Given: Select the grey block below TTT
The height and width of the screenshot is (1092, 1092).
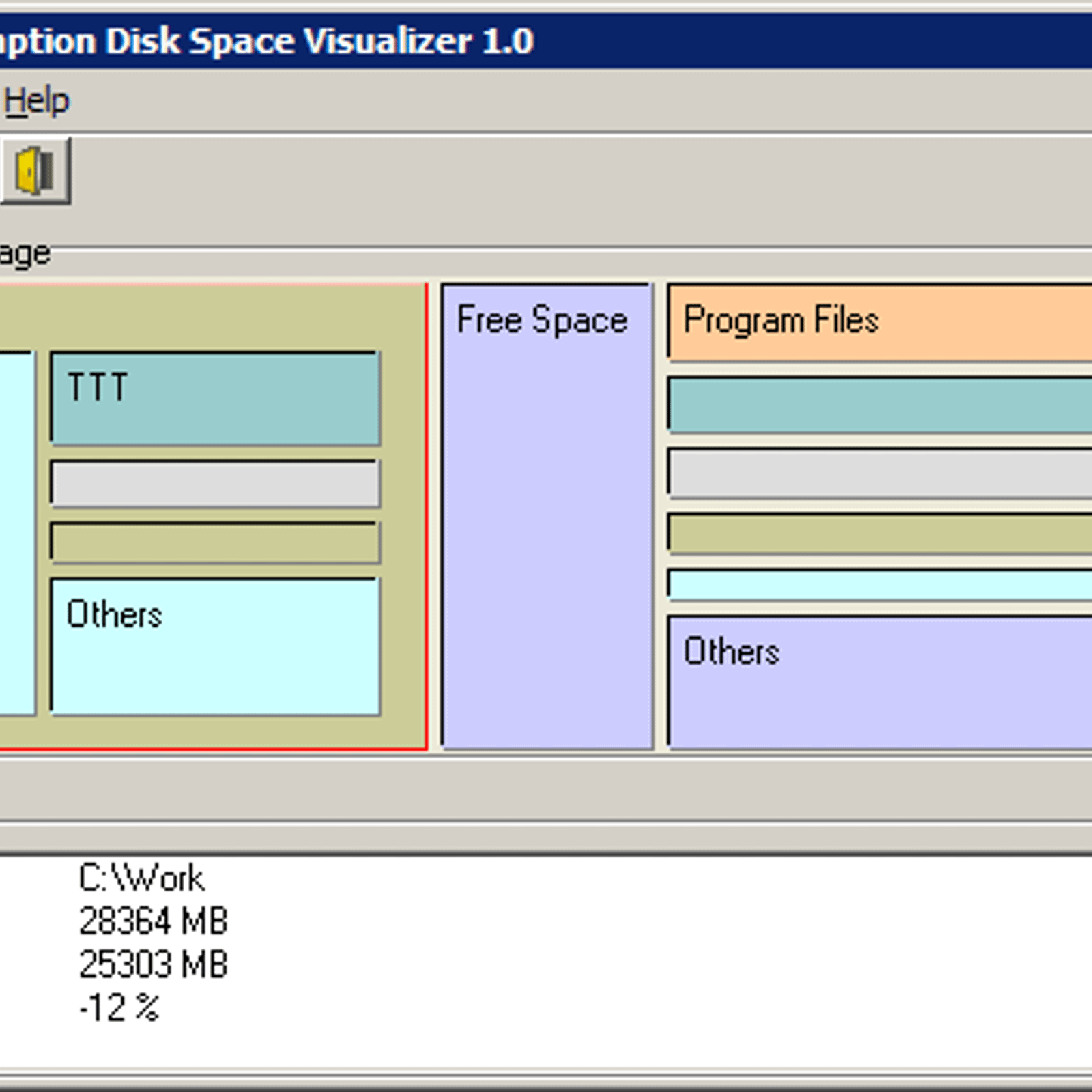Looking at the screenshot, I should coord(215,484).
